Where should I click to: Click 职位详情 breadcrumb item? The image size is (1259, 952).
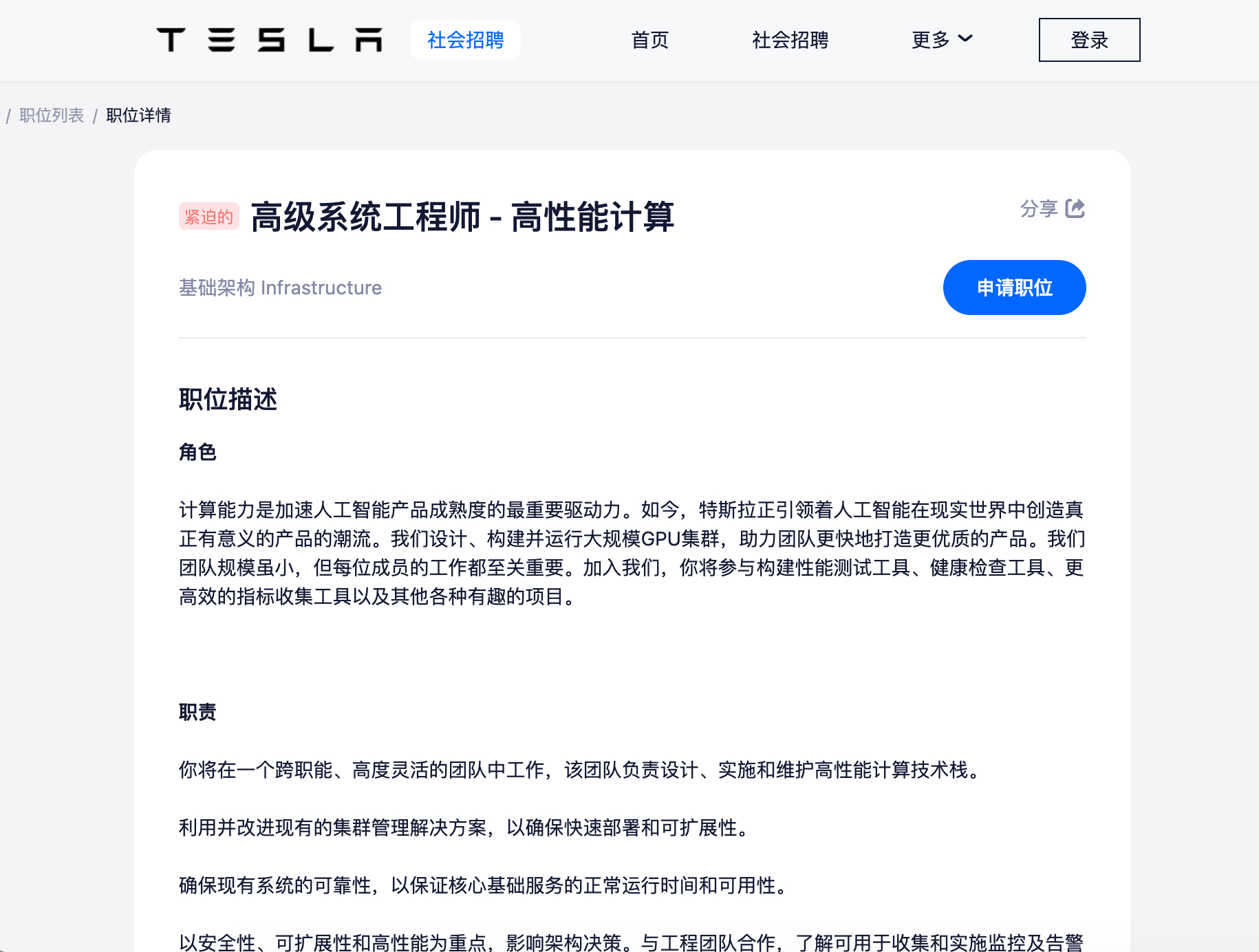pyautogui.click(x=138, y=115)
